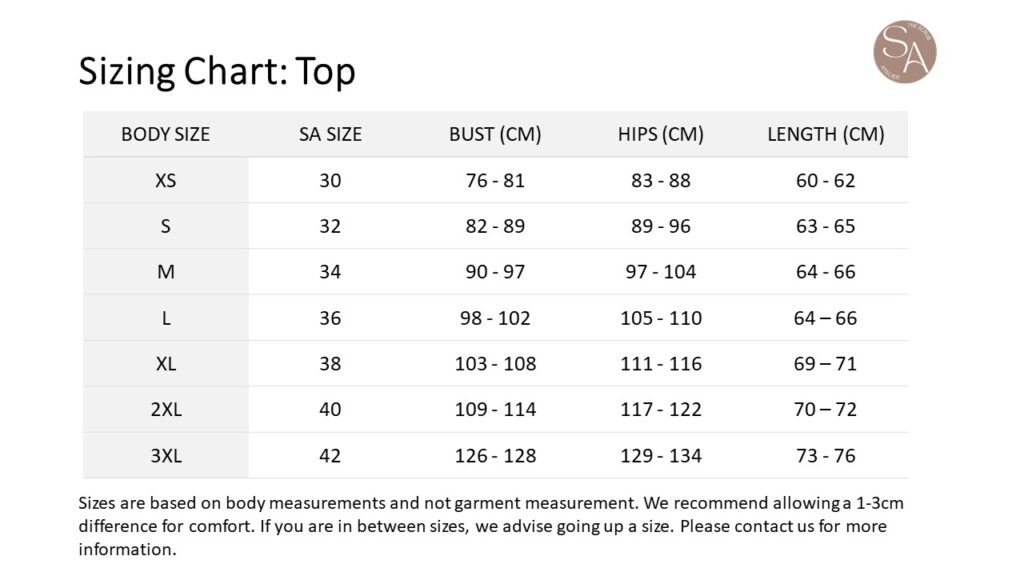Select SA size 42 cell

pyautogui.click(x=330, y=456)
